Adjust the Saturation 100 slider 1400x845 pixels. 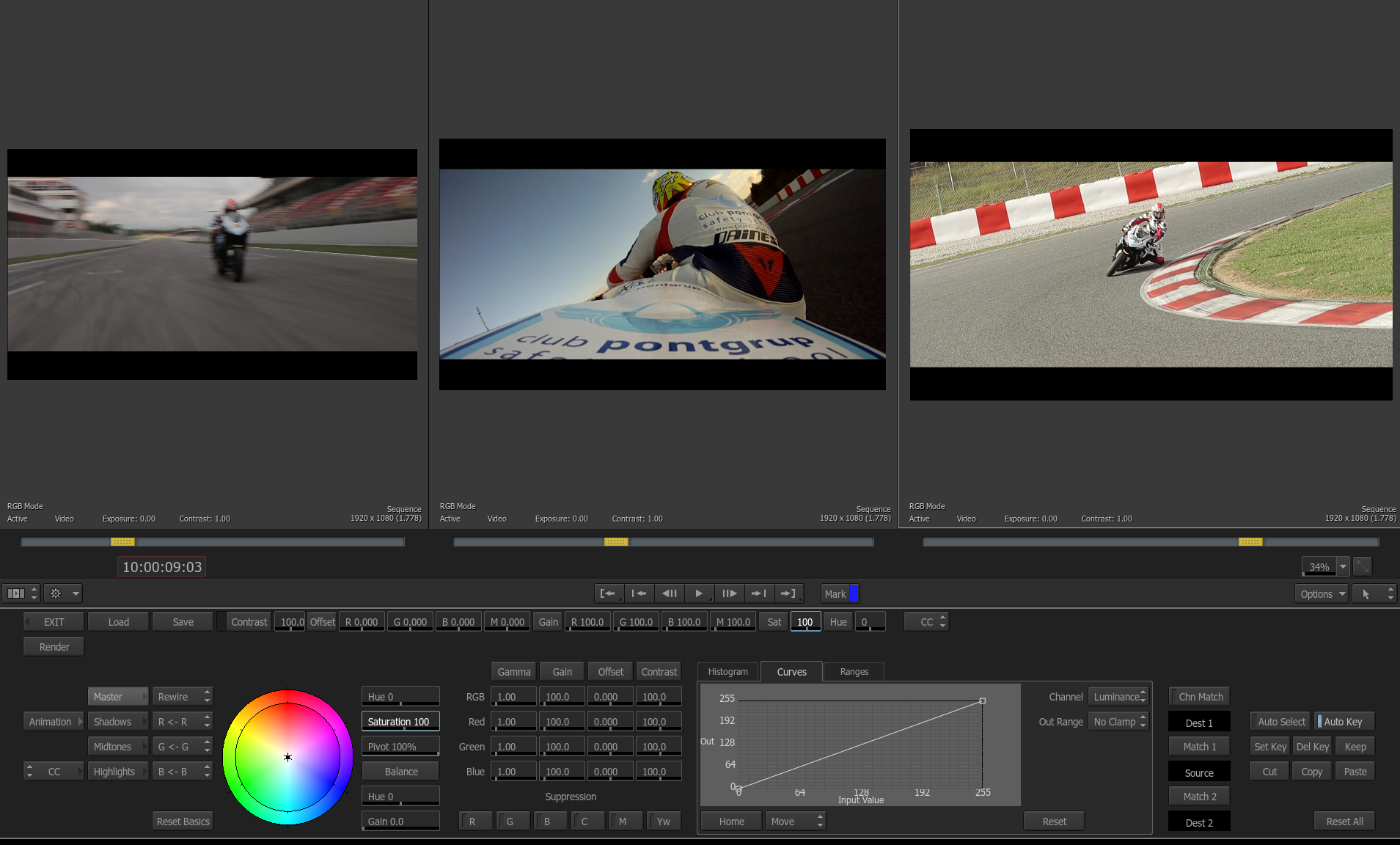click(400, 722)
